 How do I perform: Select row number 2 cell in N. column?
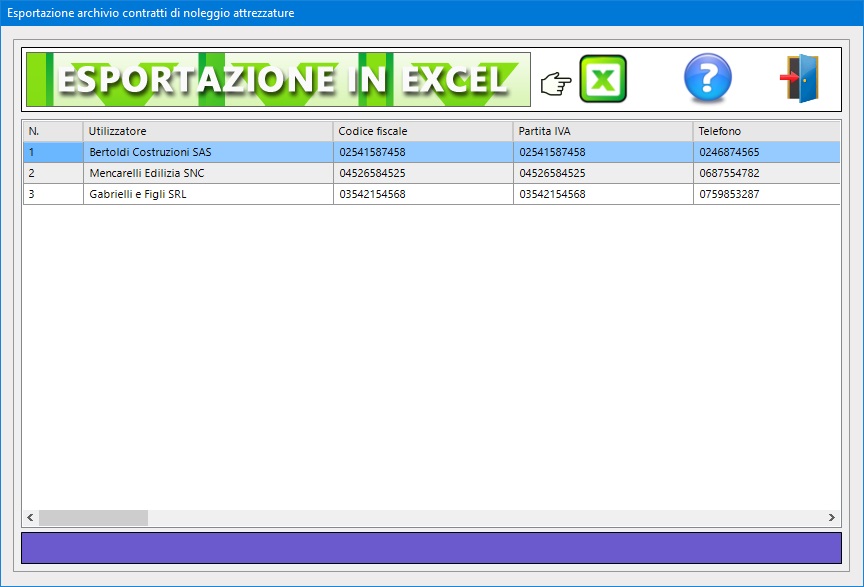[x=53, y=173]
